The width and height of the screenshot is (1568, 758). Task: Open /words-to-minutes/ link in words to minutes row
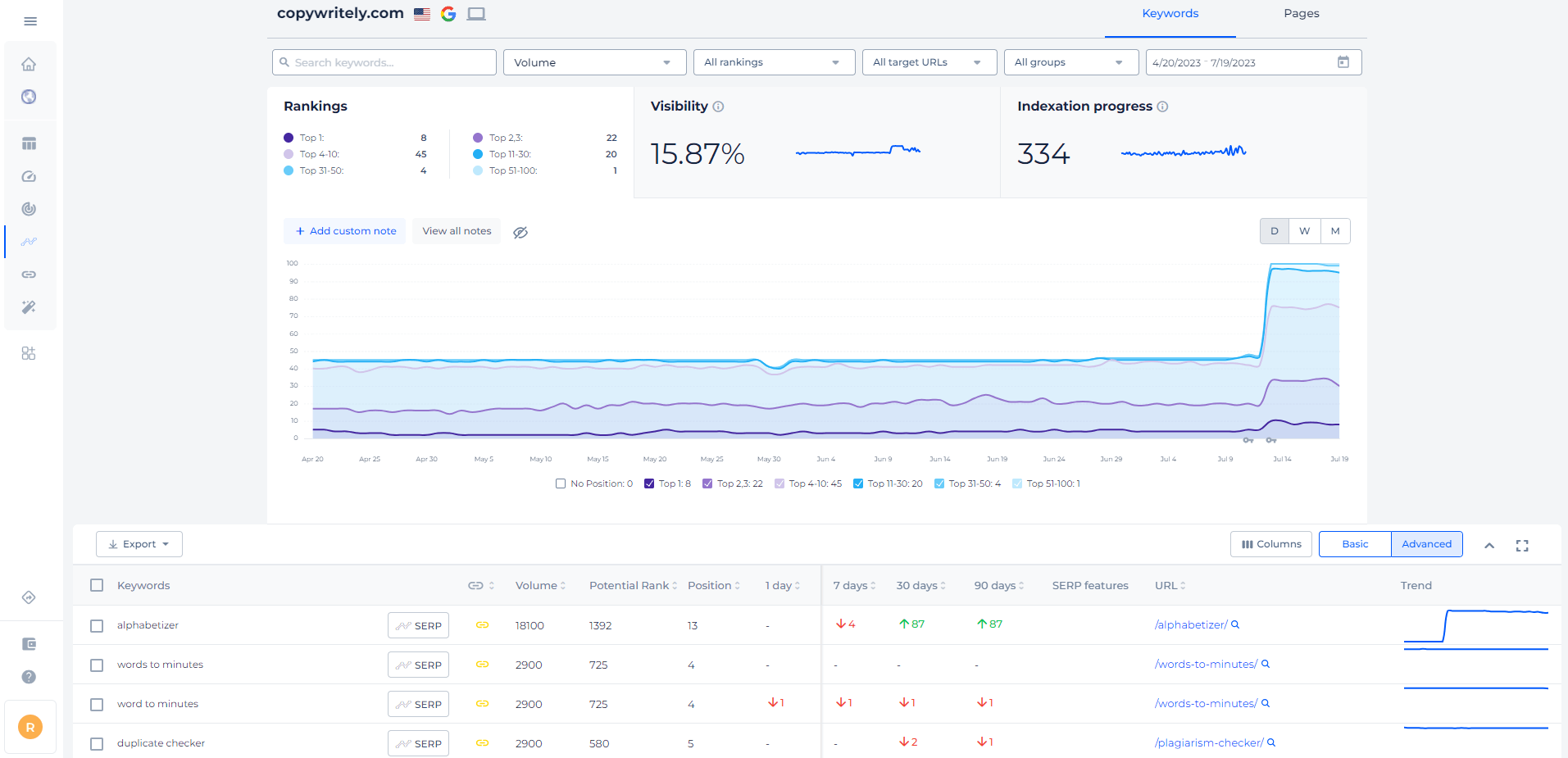click(1206, 664)
